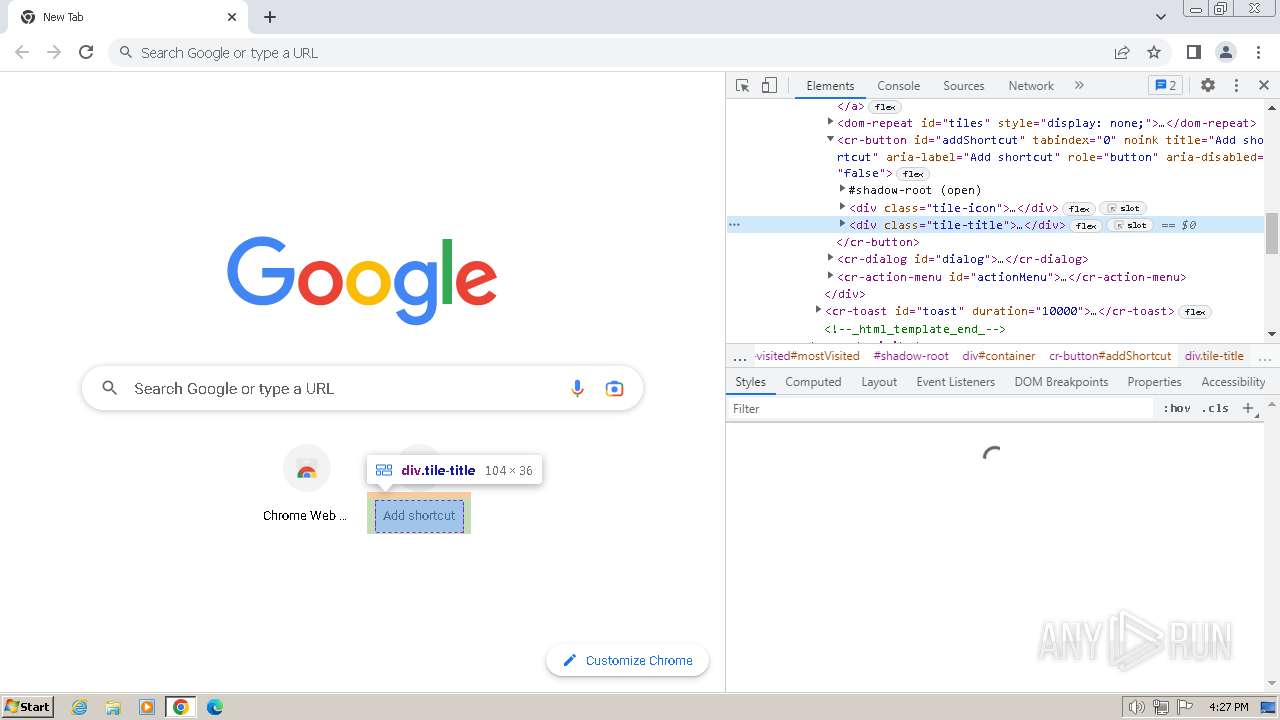Expand the cr-dialog node
This screenshot has height=720, width=1280.
pyautogui.click(x=830, y=258)
